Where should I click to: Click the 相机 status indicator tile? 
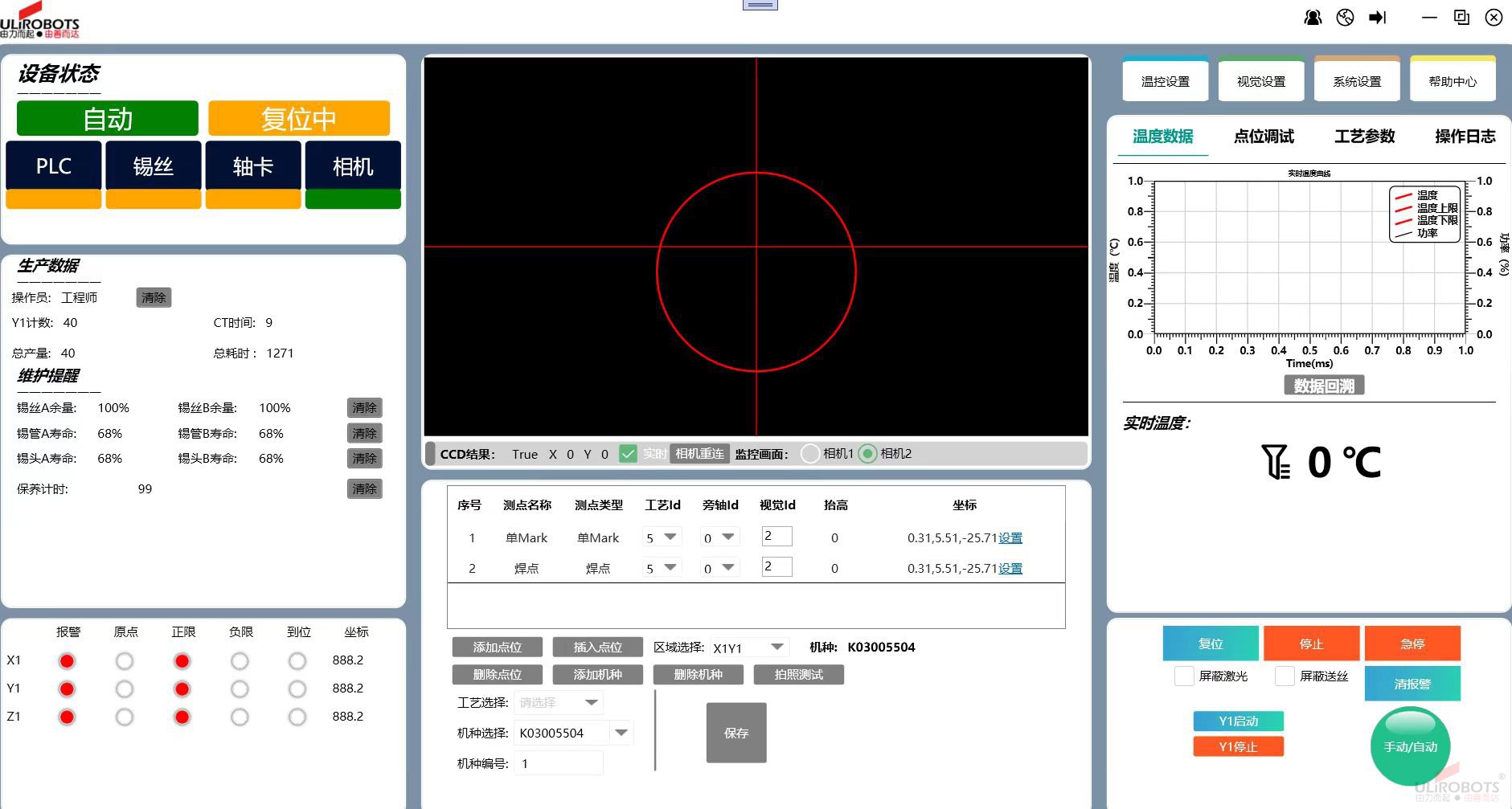coord(353,166)
